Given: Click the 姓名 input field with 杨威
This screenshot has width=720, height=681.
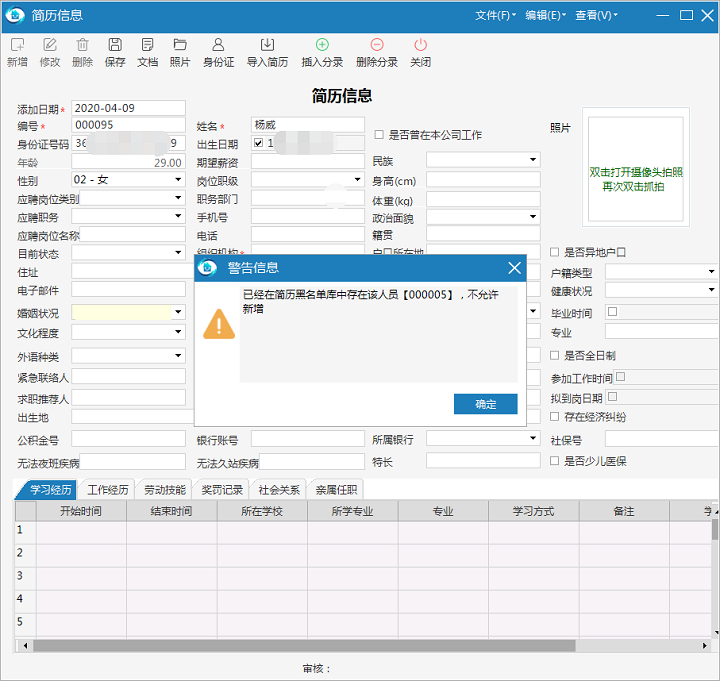Looking at the screenshot, I should pos(308,124).
